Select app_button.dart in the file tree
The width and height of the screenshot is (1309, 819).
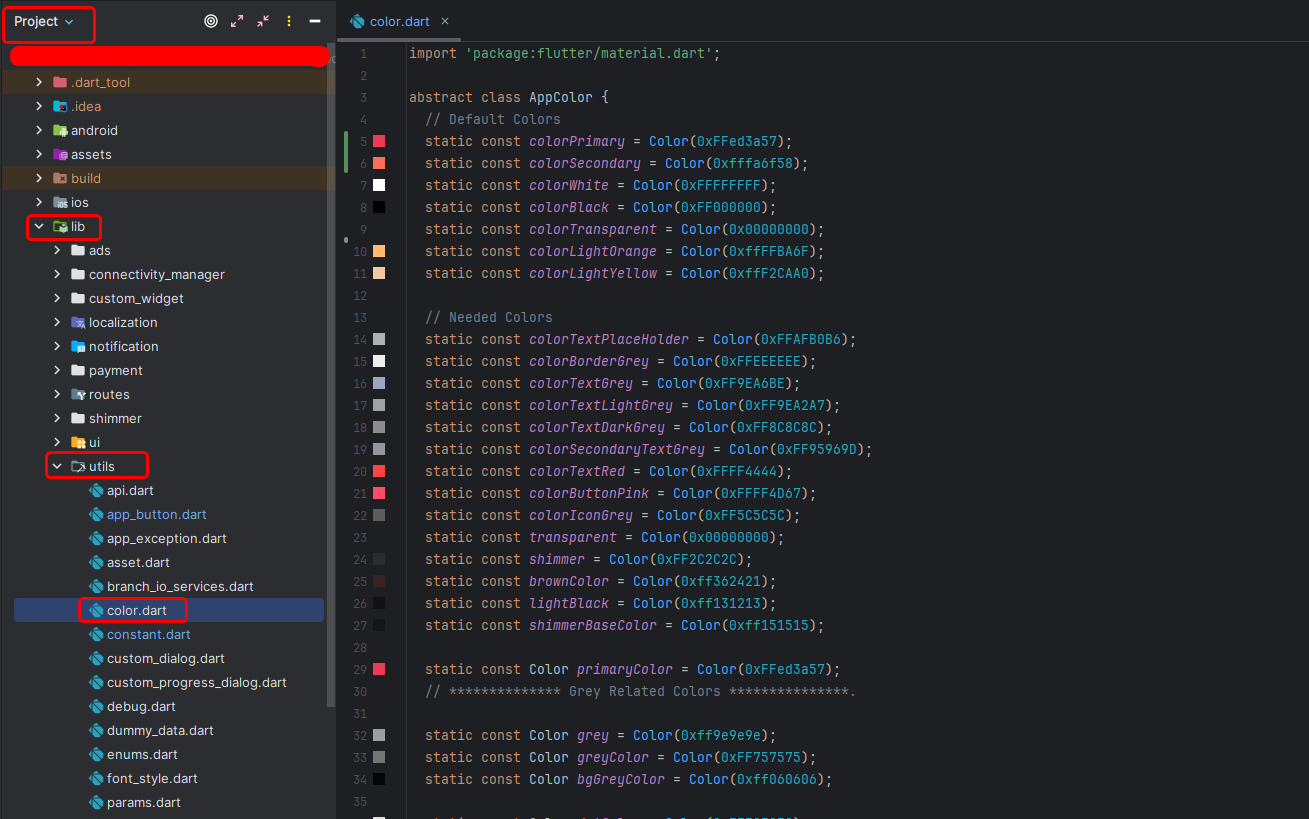click(156, 514)
